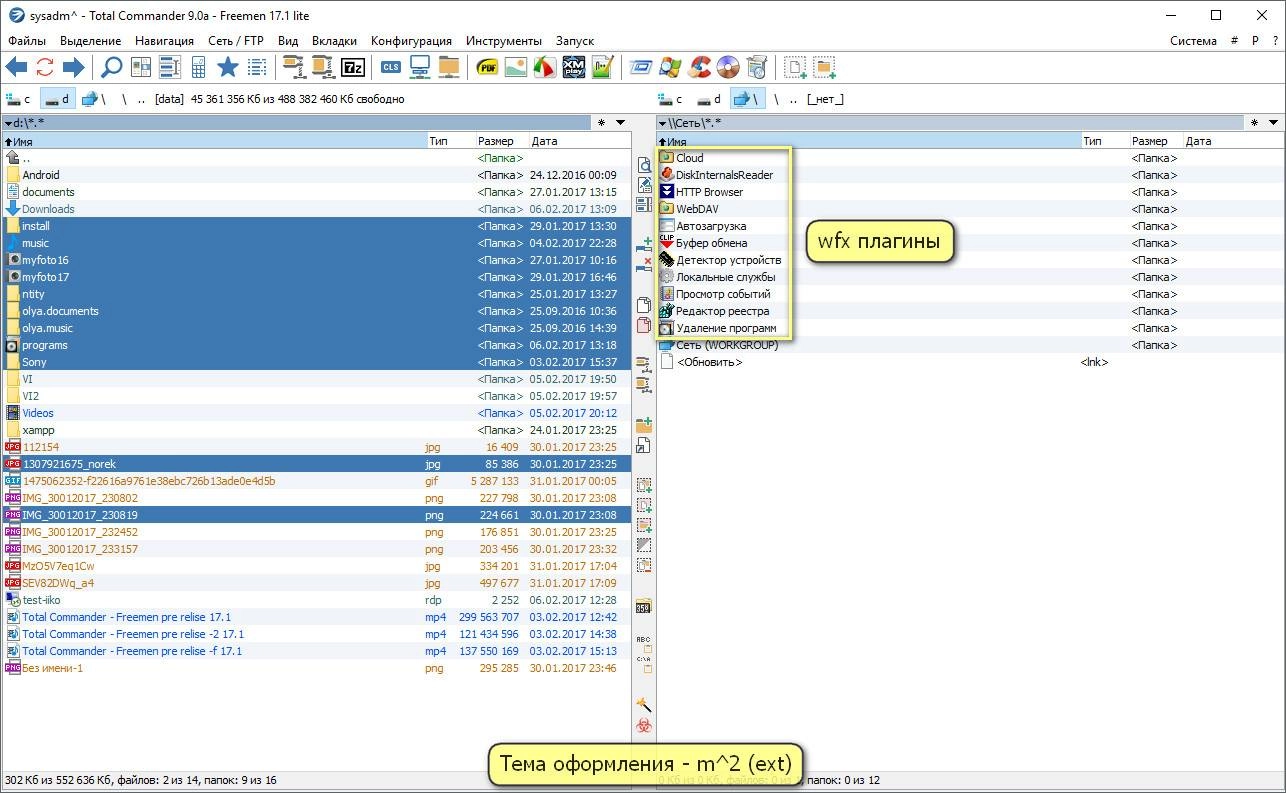Viewport: 1286px width, 793px height.
Task: Open right panel directory history dropdown arrow
Action: point(1273,123)
